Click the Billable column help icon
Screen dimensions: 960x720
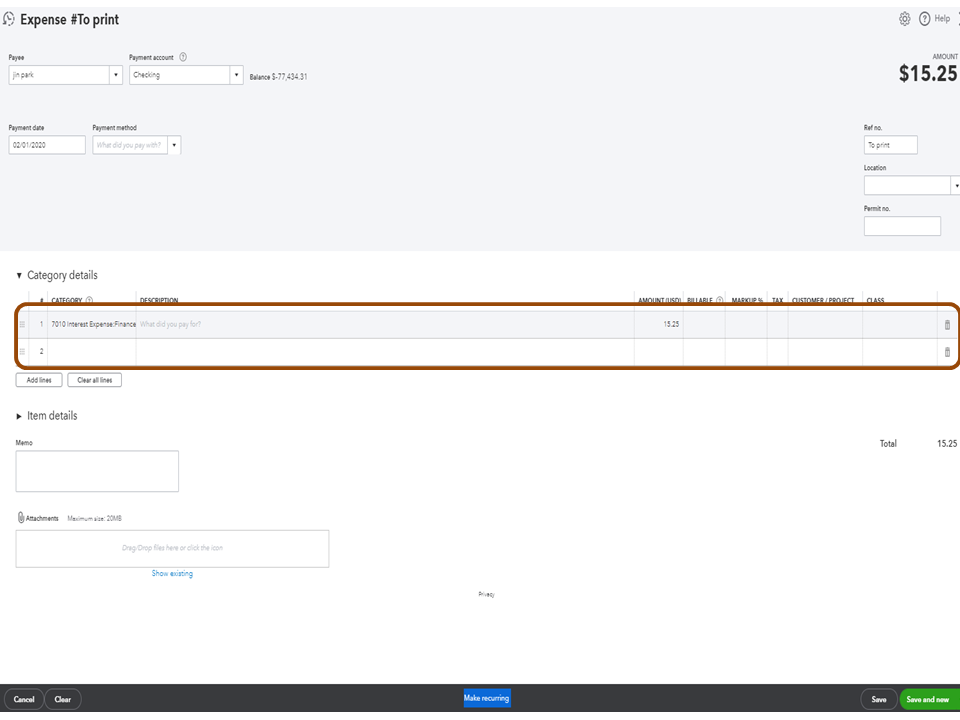(x=719, y=300)
